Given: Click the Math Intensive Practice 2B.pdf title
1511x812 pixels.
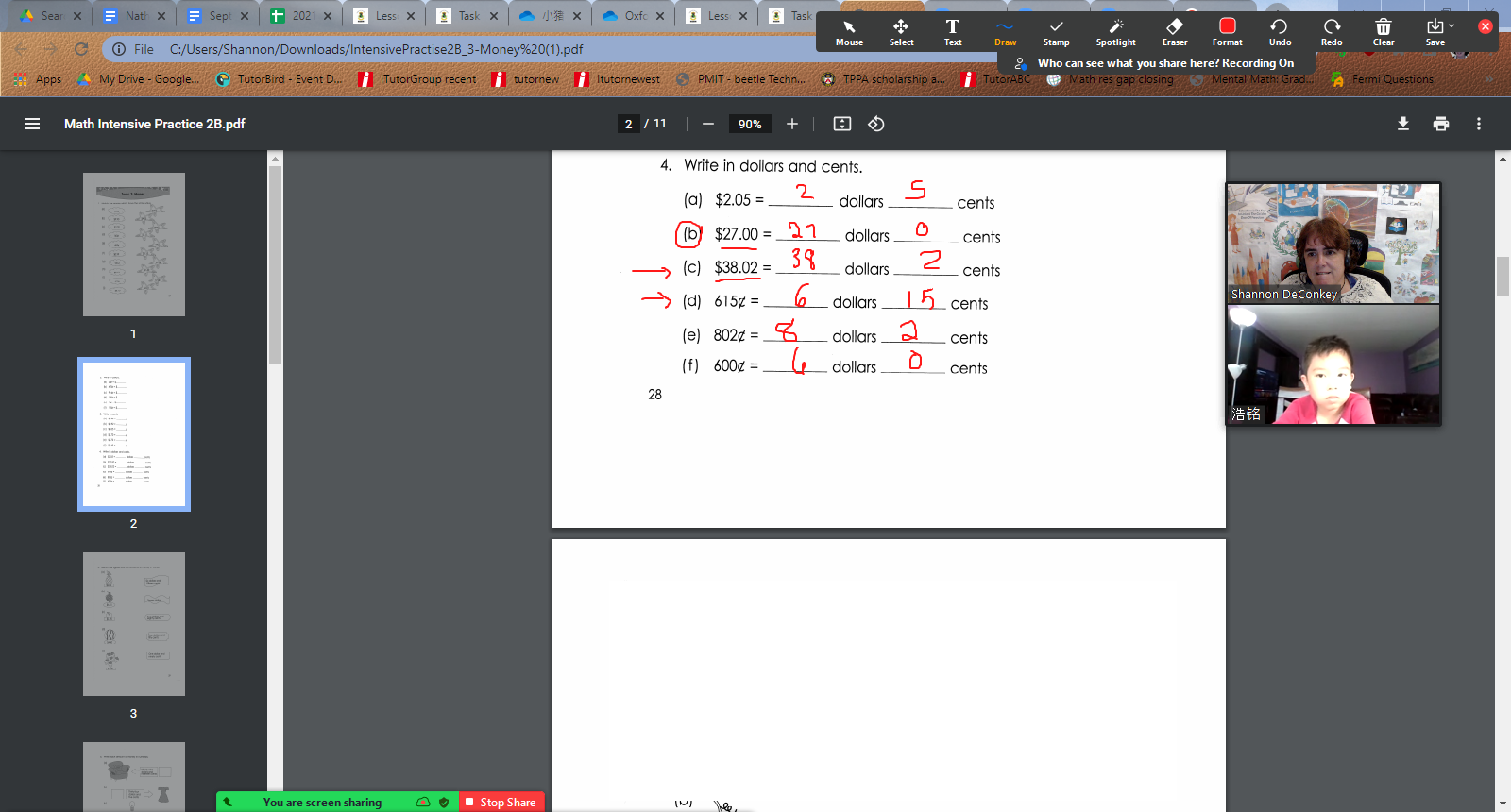Looking at the screenshot, I should [155, 124].
